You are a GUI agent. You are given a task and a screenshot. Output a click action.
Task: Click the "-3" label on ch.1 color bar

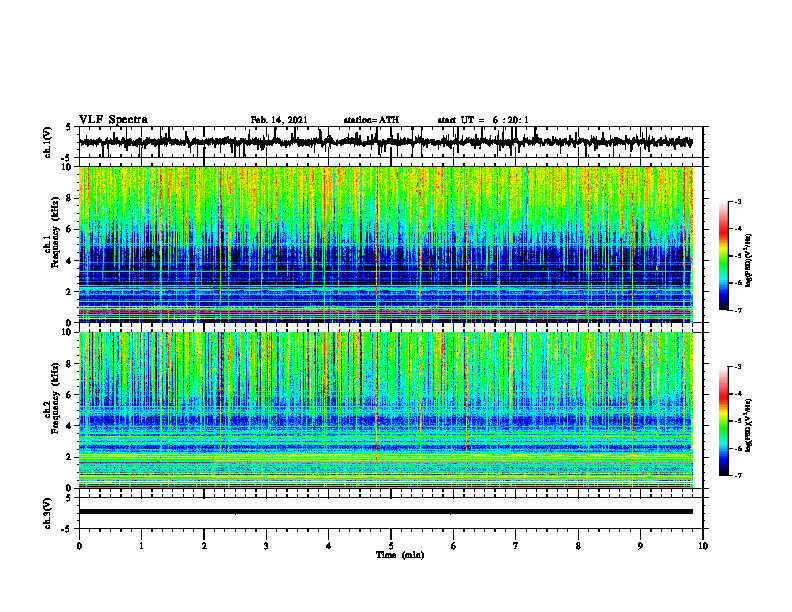738,201
